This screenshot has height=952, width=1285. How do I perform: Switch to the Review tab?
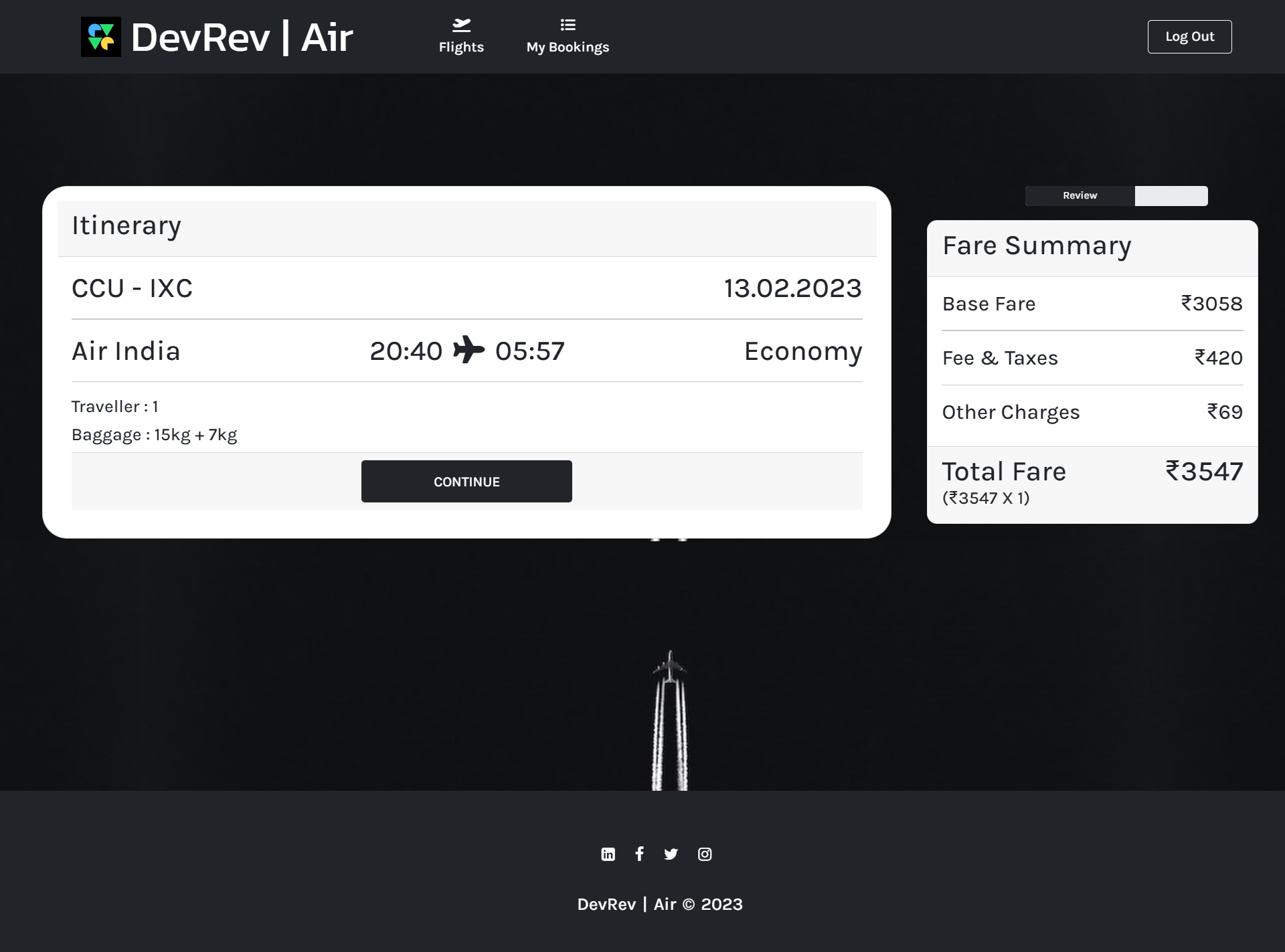point(1079,195)
